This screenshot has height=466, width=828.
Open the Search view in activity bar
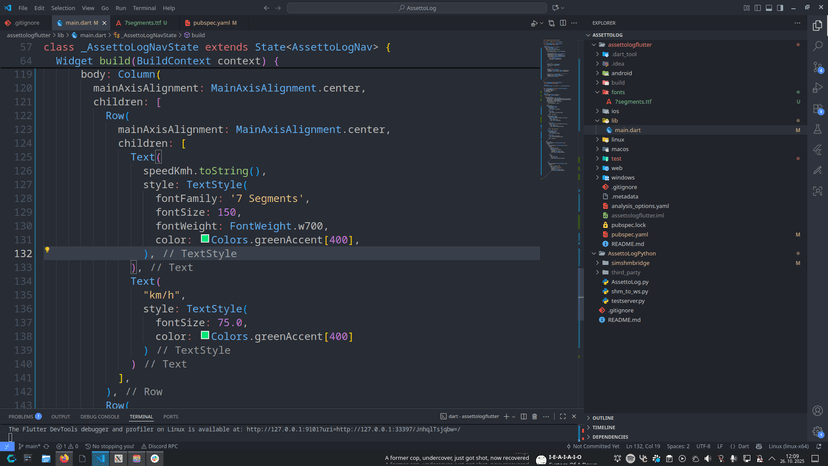pyautogui.click(x=817, y=46)
